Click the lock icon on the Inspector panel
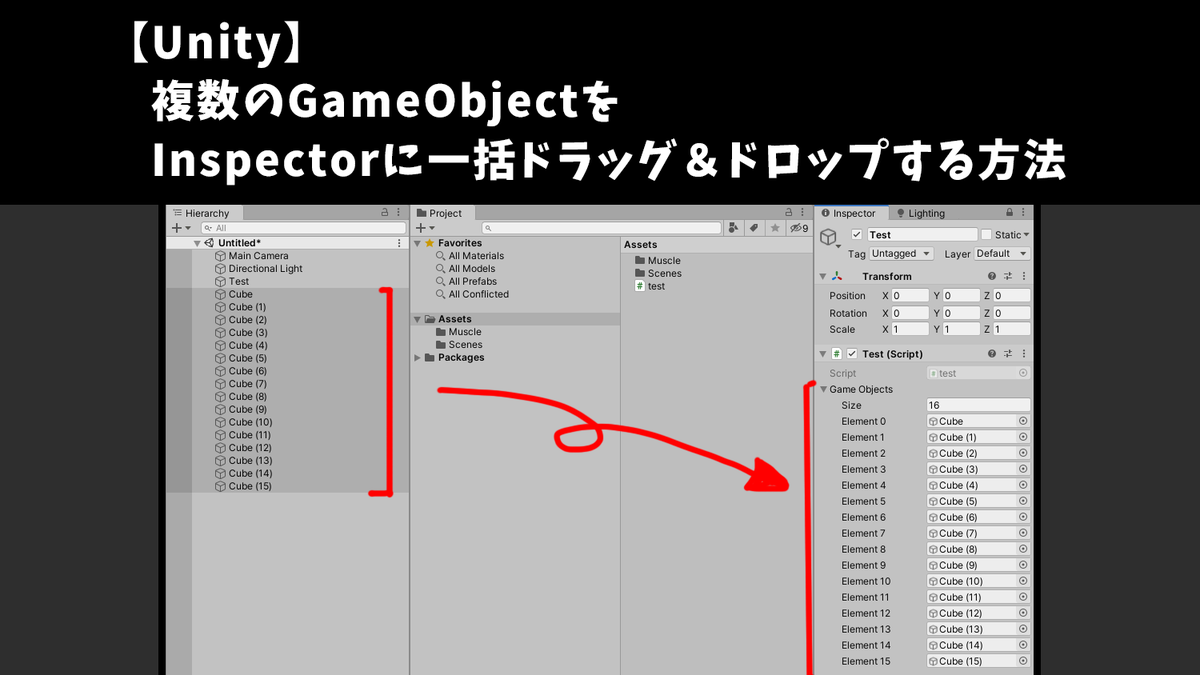Screen dimensions: 1200x675 pos(1009,212)
